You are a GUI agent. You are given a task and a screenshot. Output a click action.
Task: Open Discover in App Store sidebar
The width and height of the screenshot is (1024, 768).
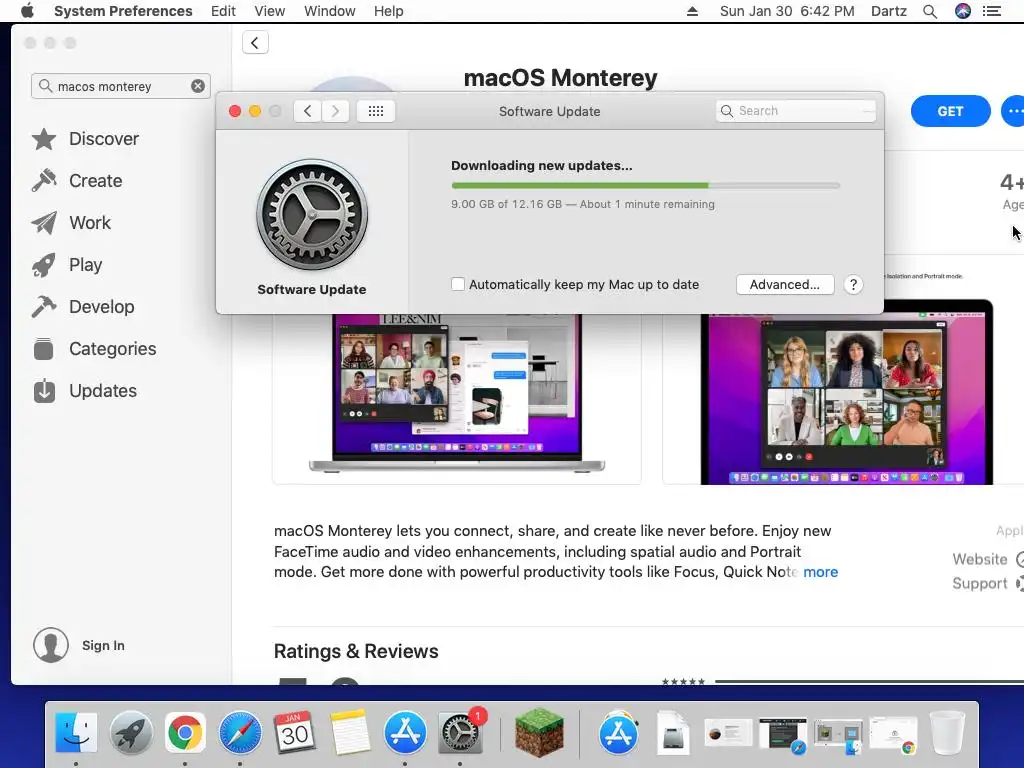pyautogui.click(x=85, y=139)
